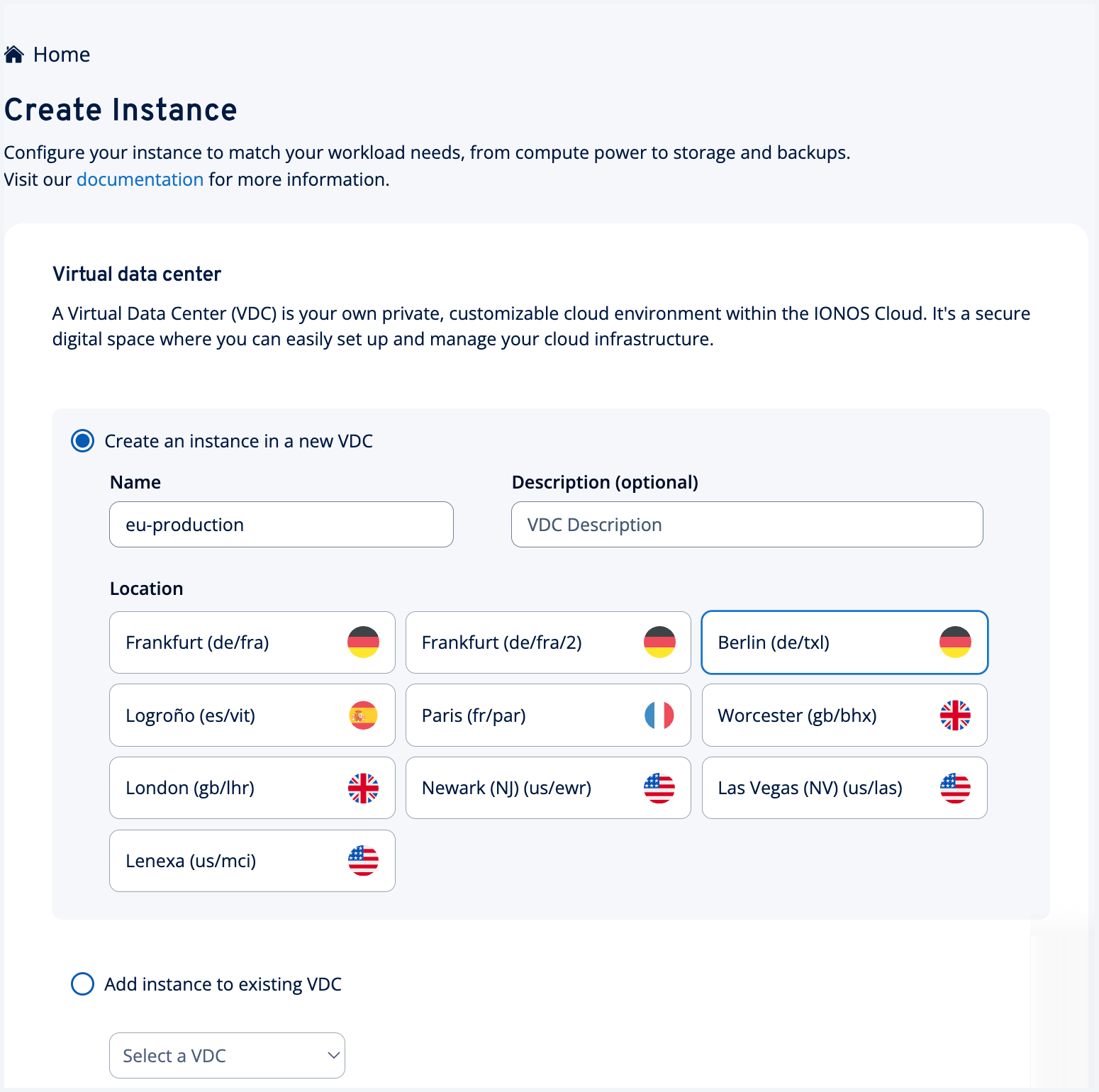Open the 'Select a VDC' dropdown
Image resolution: width=1099 pixels, height=1092 pixels.
tap(226, 1055)
